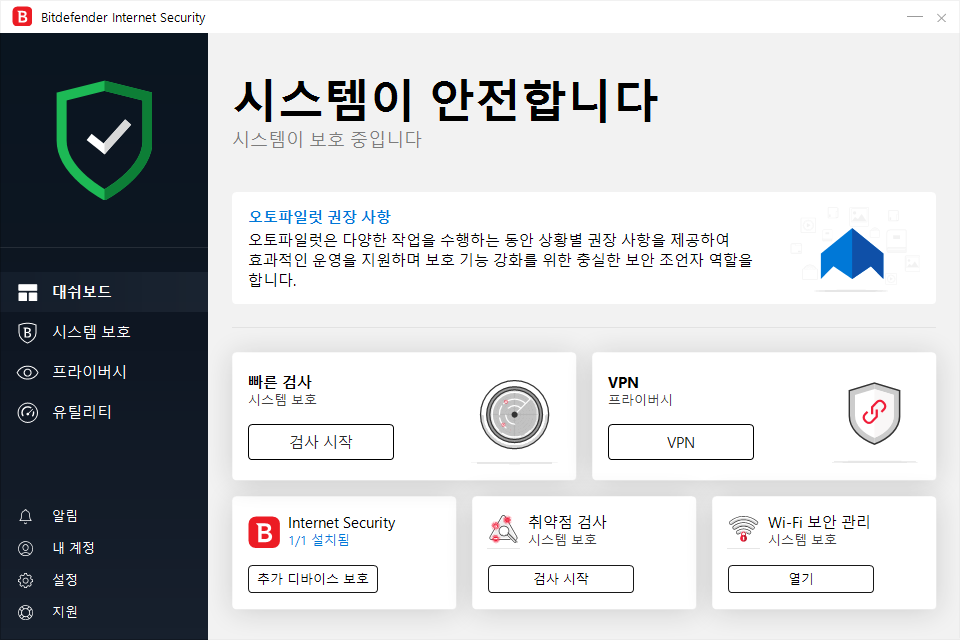Click the Internet Security card title
Viewport: 960px width, 640px height.
click(x=342, y=523)
